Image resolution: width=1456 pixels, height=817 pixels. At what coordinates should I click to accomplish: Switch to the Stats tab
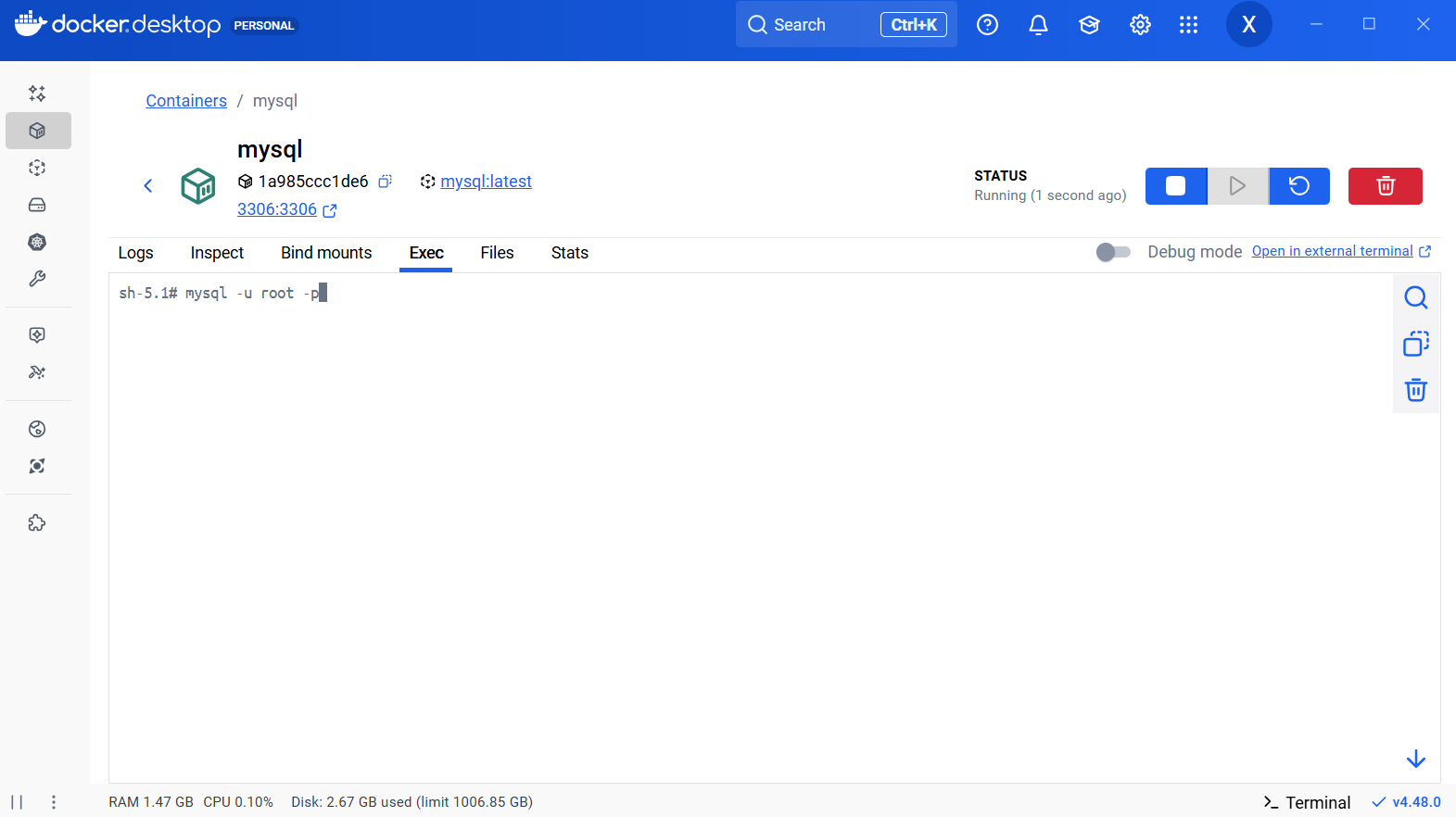point(570,253)
